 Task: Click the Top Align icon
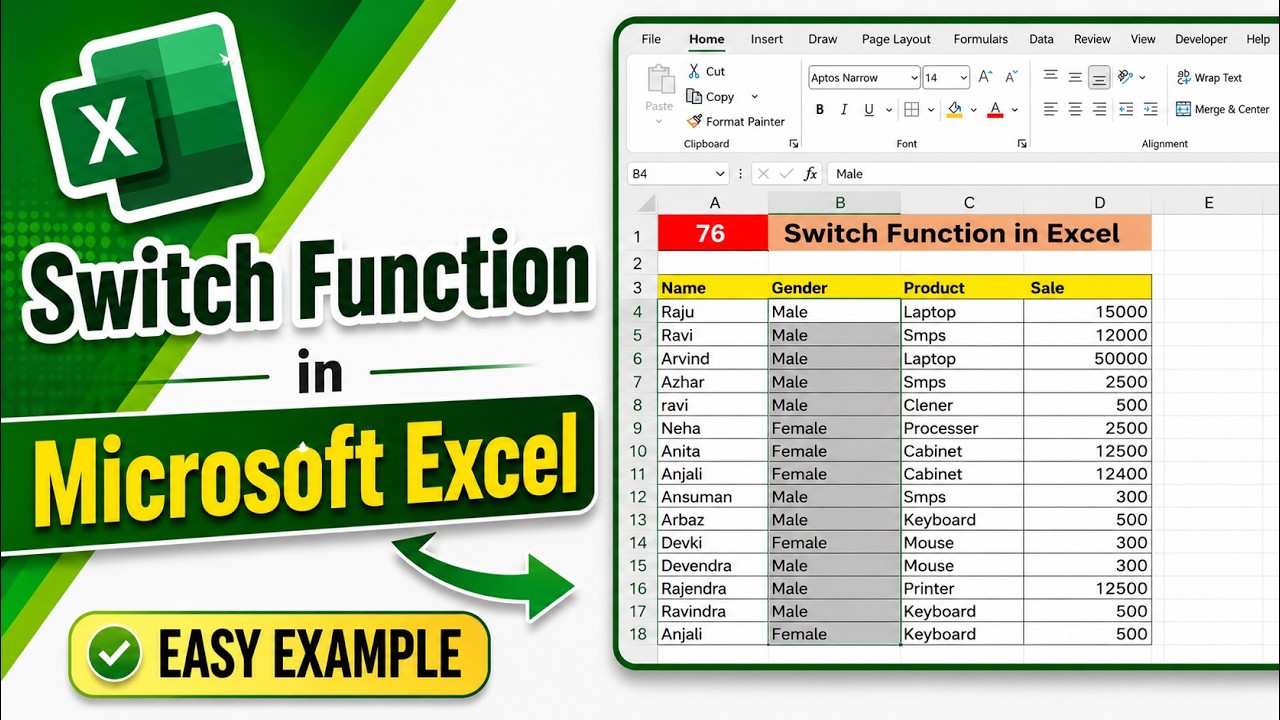pyautogui.click(x=1050, y=76)
